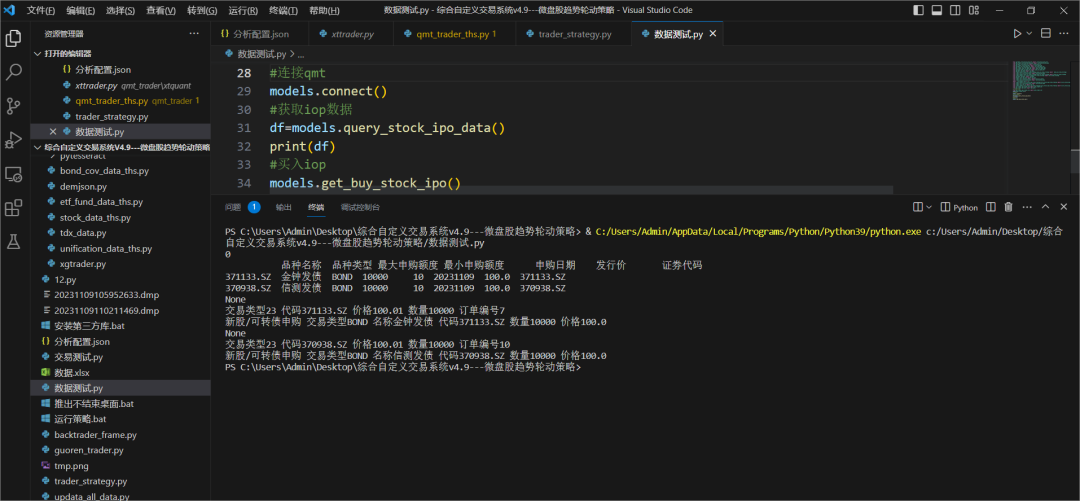Open customize layout icon in title bar
Image resolution: width=1080 pixels, height=501 pixels.
pyautogui.click(x=973, y=10)
